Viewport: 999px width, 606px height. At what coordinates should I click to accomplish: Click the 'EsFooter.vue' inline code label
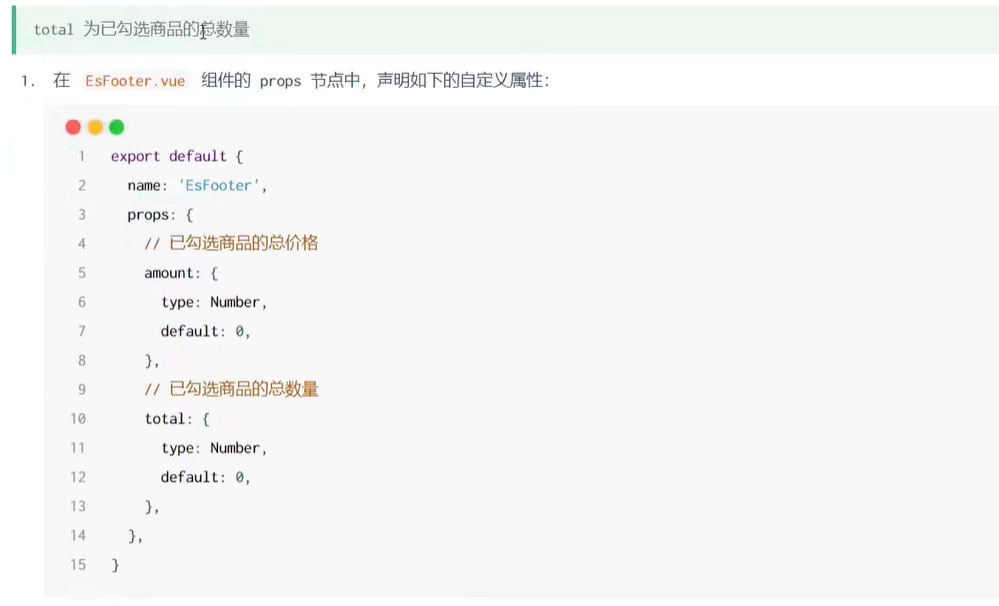pyautogui.click(x=135, y=81)
